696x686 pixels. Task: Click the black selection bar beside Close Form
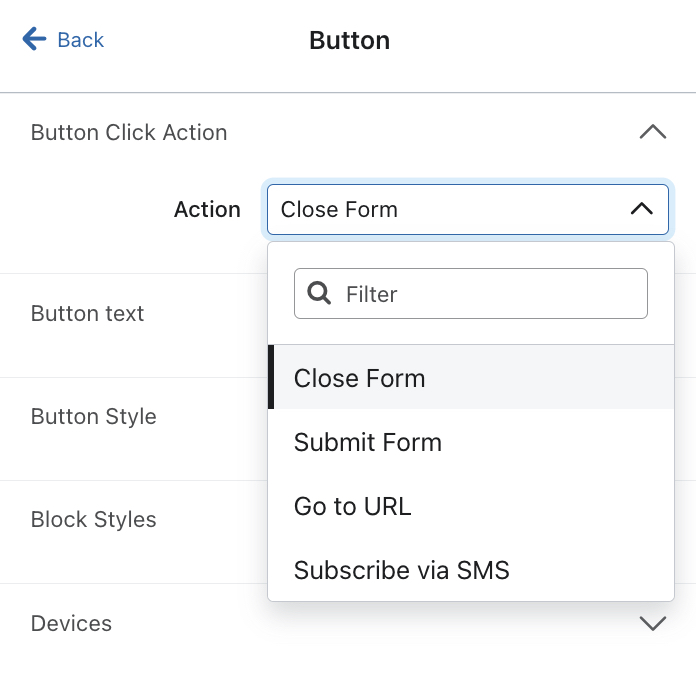271,378
